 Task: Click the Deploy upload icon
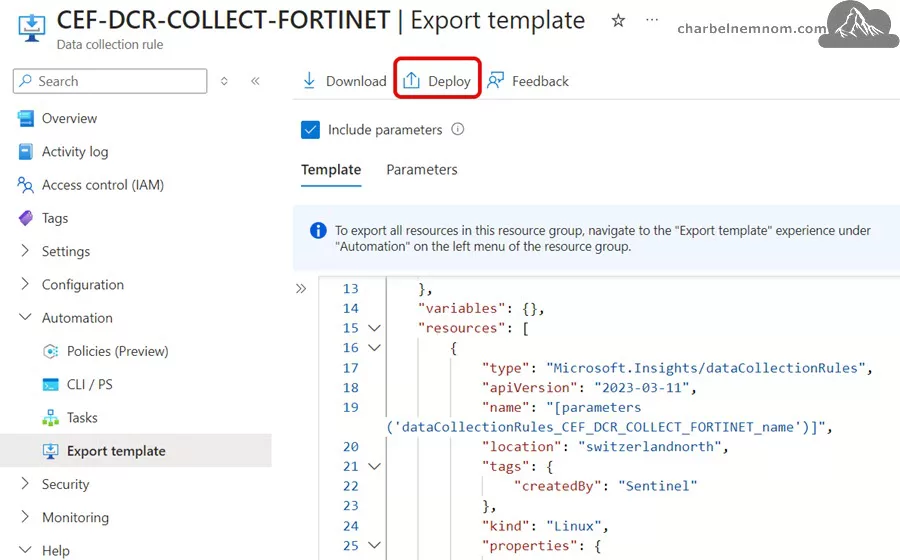(411, 81)
